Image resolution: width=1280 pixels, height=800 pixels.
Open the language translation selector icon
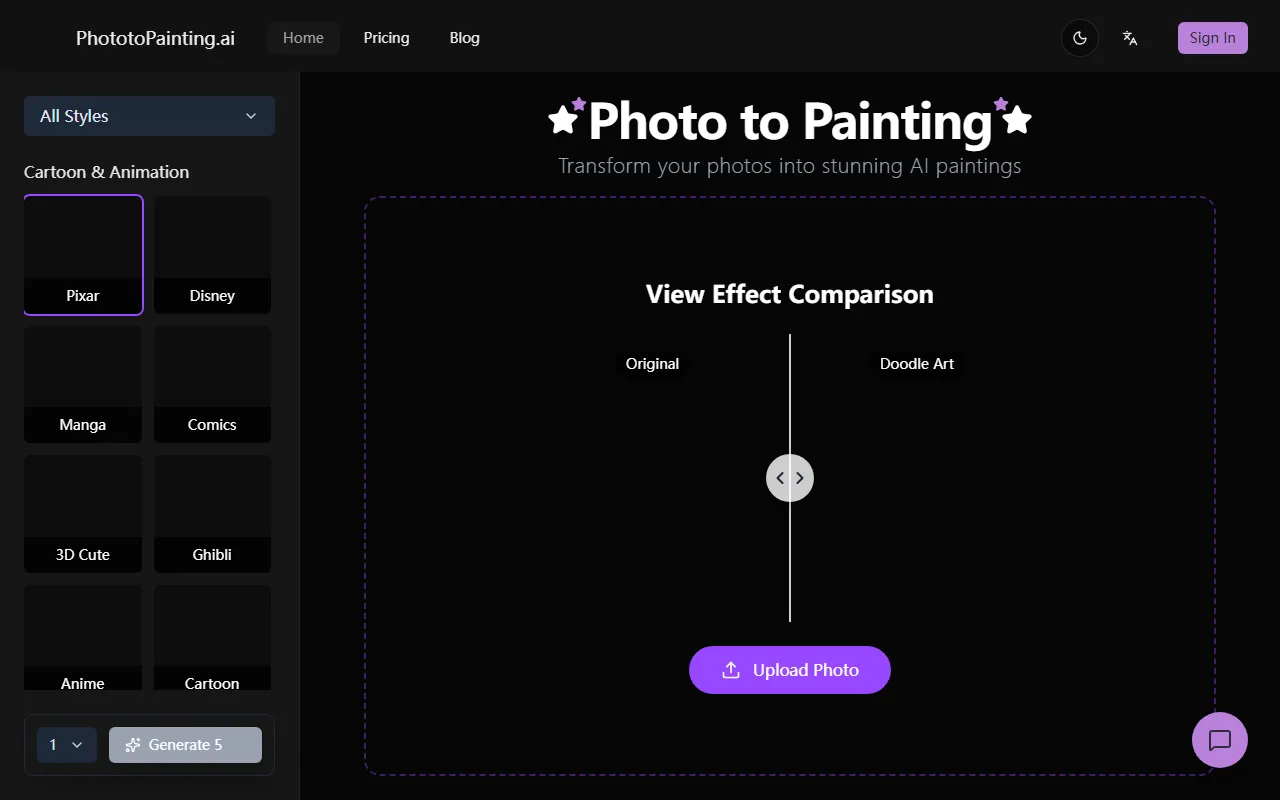[1130, 38]
